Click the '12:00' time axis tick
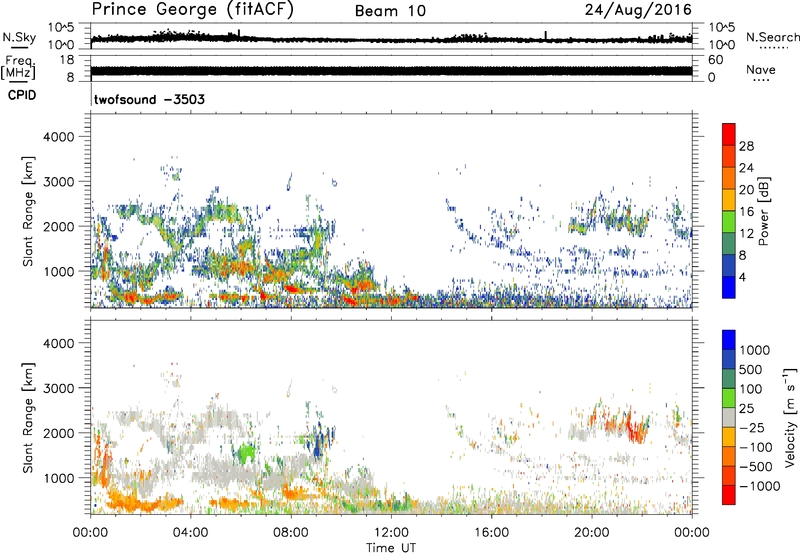The width and height of the screenshot is (800, 554). tap(391, 533)
